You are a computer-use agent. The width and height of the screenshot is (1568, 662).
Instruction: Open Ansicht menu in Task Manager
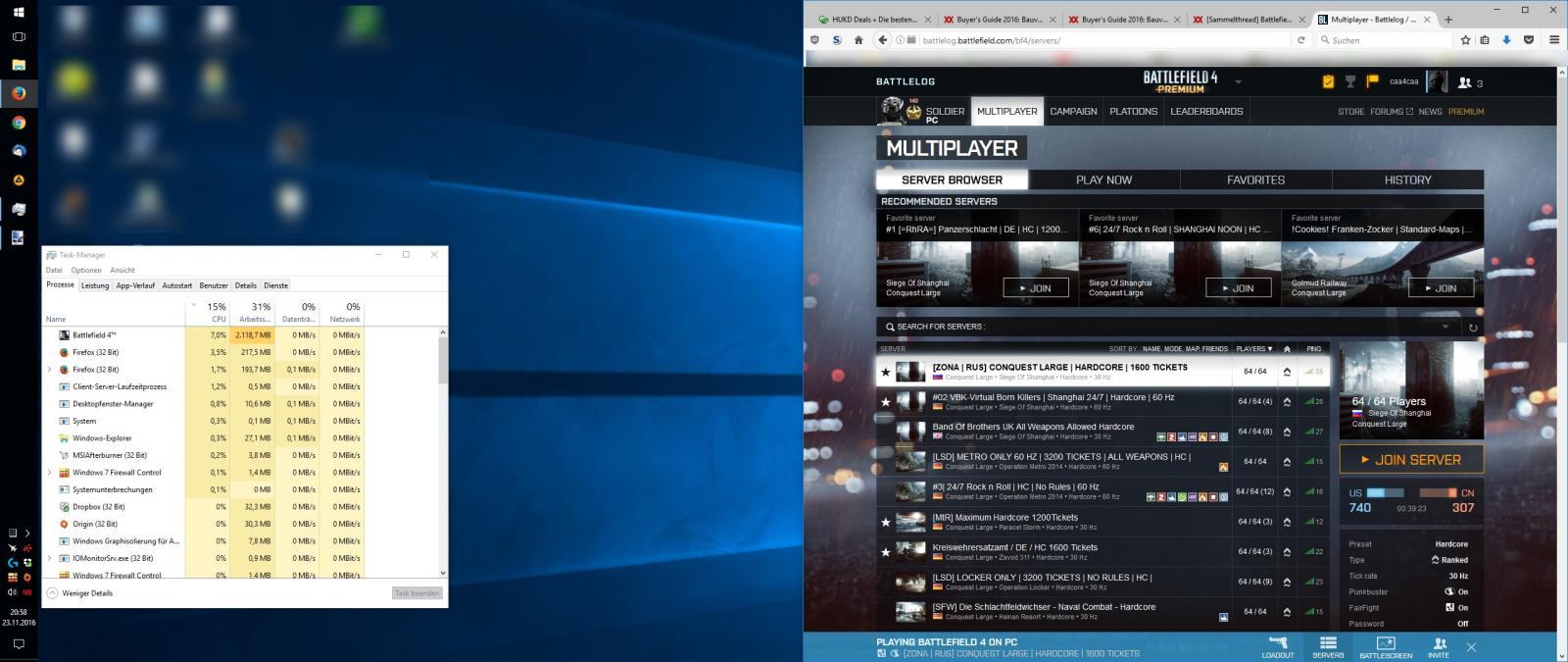coord(122,271)
